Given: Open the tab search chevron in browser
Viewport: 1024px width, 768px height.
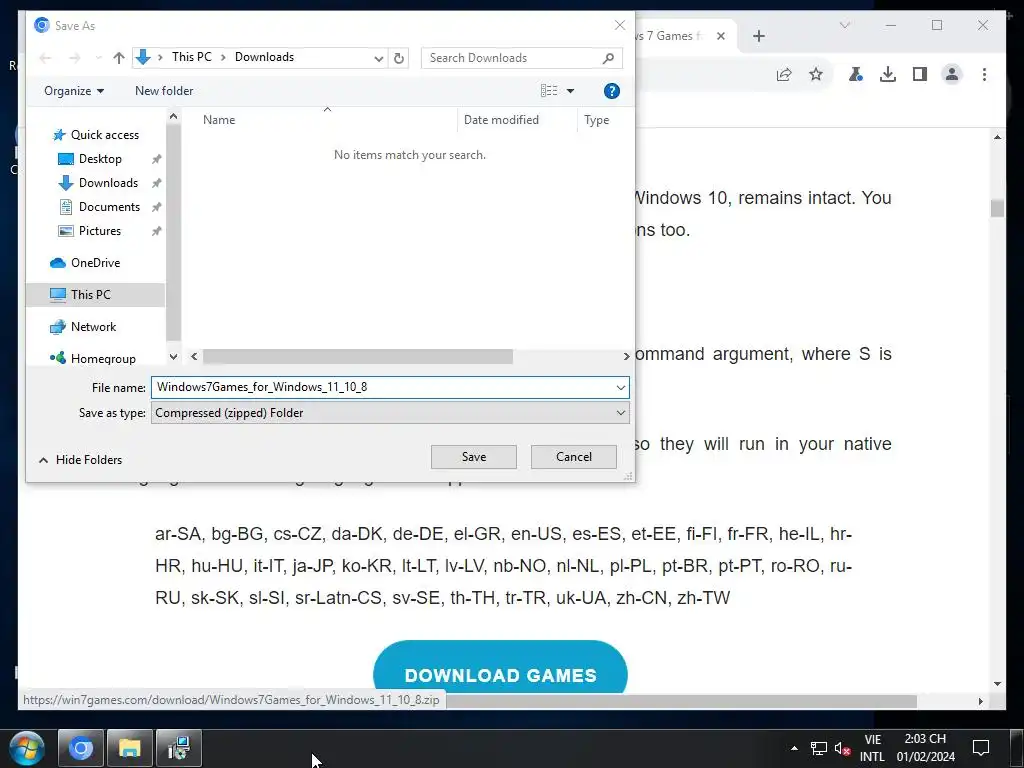Looking at the screenshot, I should 844,25.
